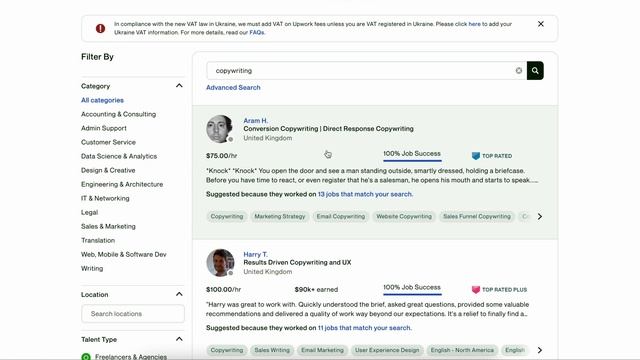Click the red alert icon in banner
The height and width of the screenshot is (360, 640).
tap(100, 29)
